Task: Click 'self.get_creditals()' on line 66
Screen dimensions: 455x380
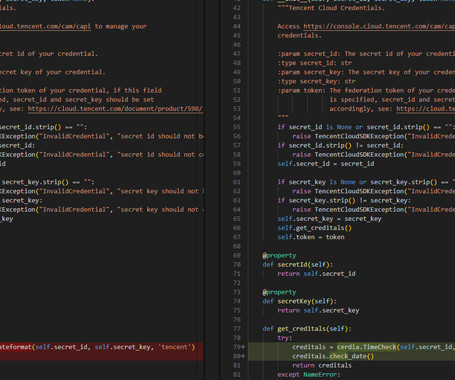Action: pos(314,228)
